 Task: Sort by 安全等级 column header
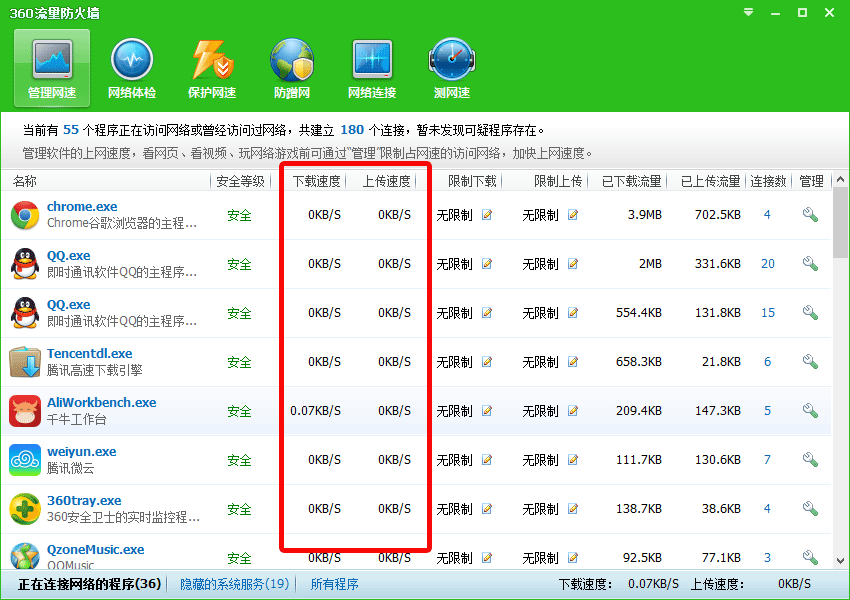pos(240,181)
